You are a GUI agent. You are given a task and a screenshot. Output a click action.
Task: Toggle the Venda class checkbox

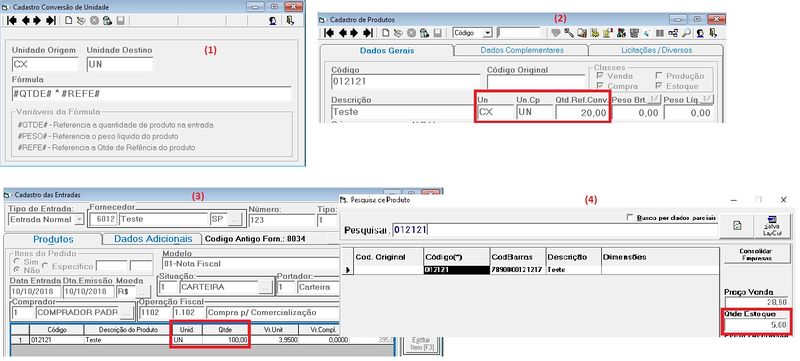coord(599,75)
